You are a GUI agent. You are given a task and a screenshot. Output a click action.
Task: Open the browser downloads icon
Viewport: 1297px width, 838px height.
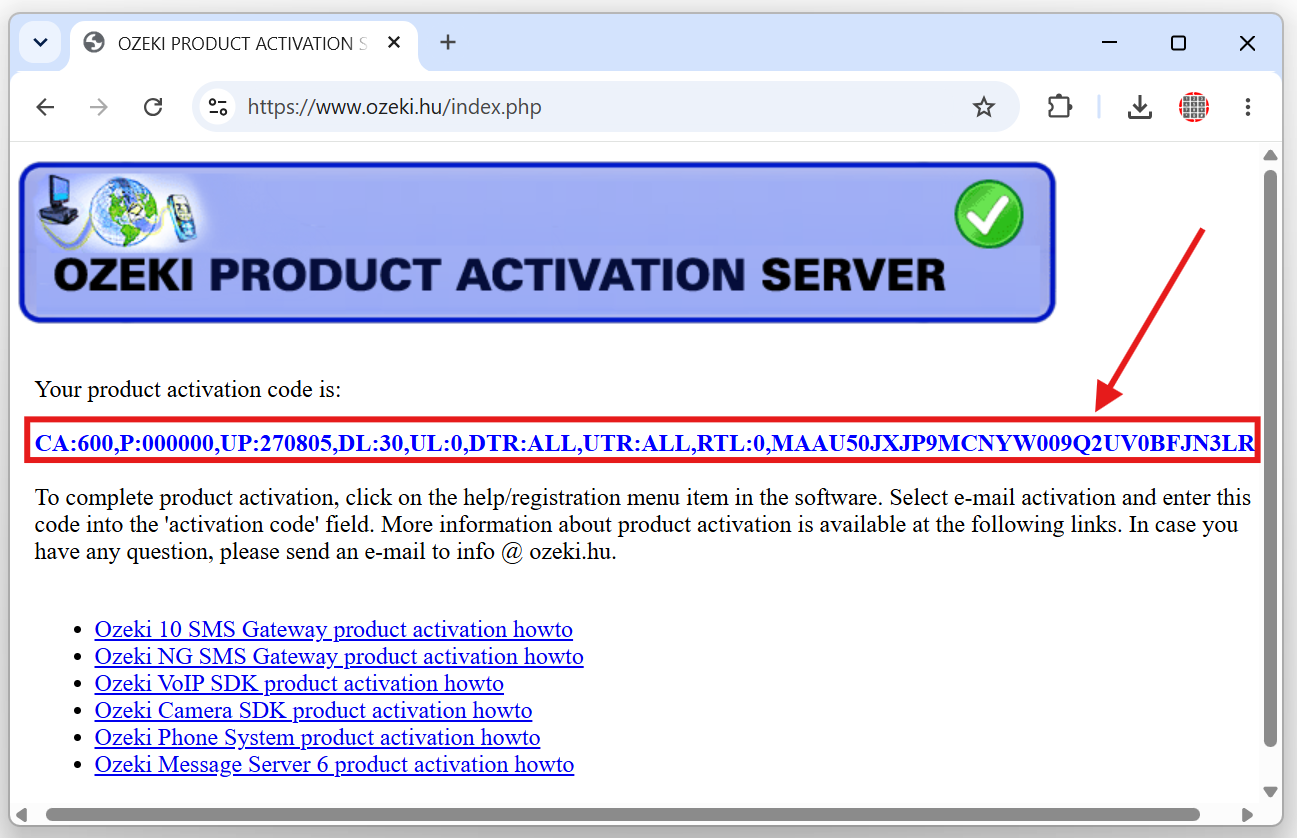[1140, 107]
